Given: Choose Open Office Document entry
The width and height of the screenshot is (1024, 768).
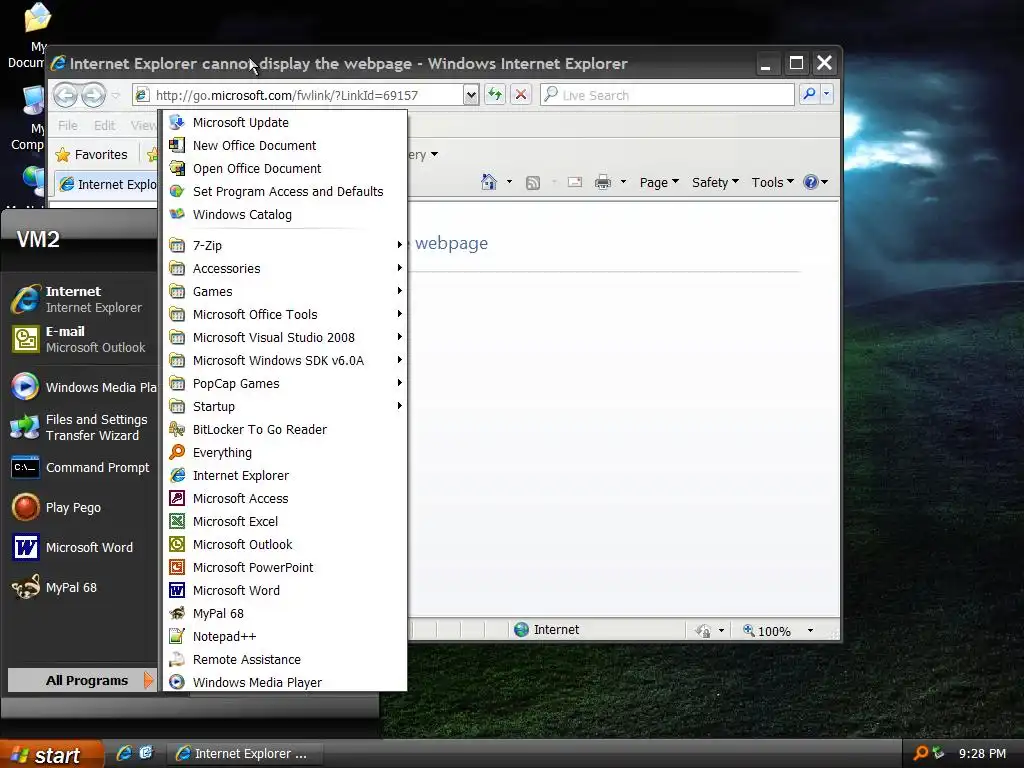Looking at the screenshot, I should [285, 168].
